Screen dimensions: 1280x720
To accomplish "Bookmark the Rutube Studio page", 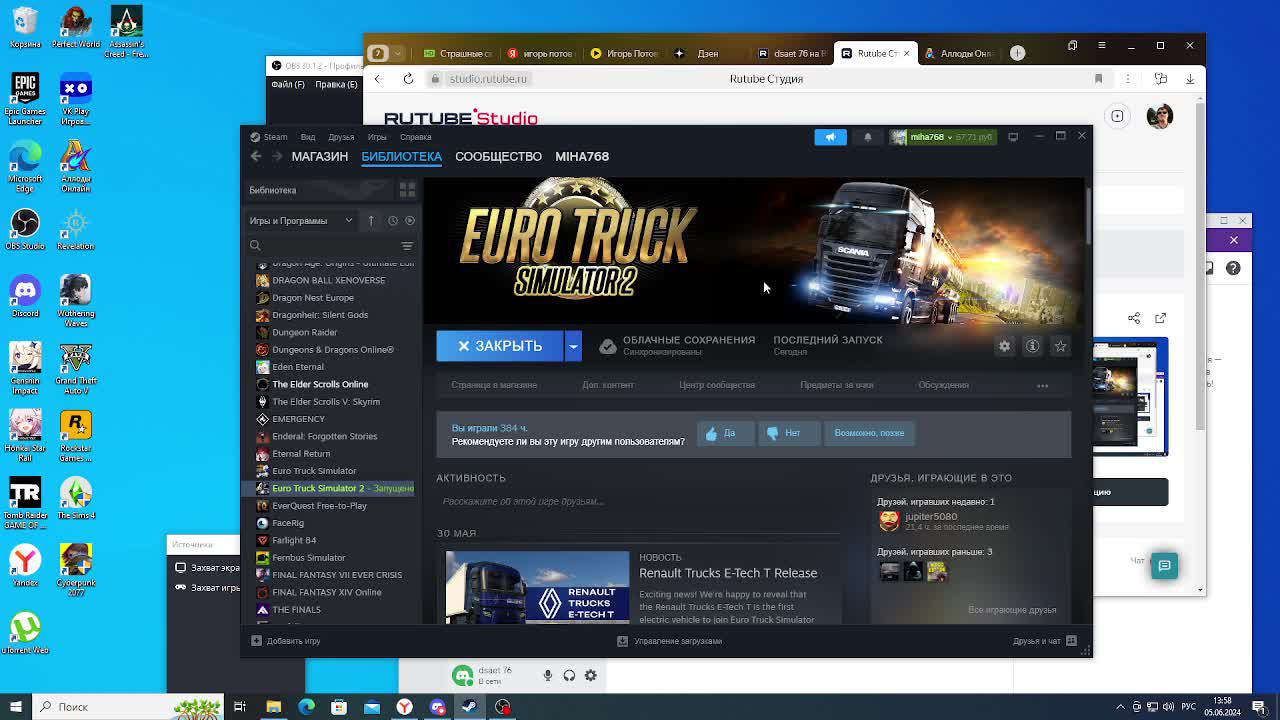I will (1098, 79).
